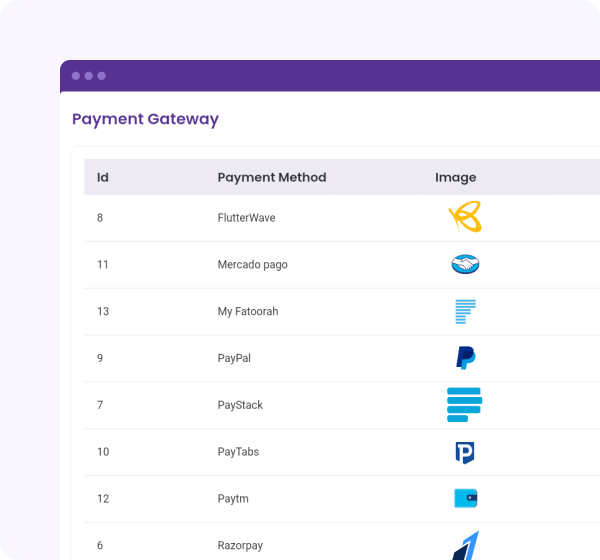
Task: Select the My Fatoorah row text
Action: coord(248,312)
